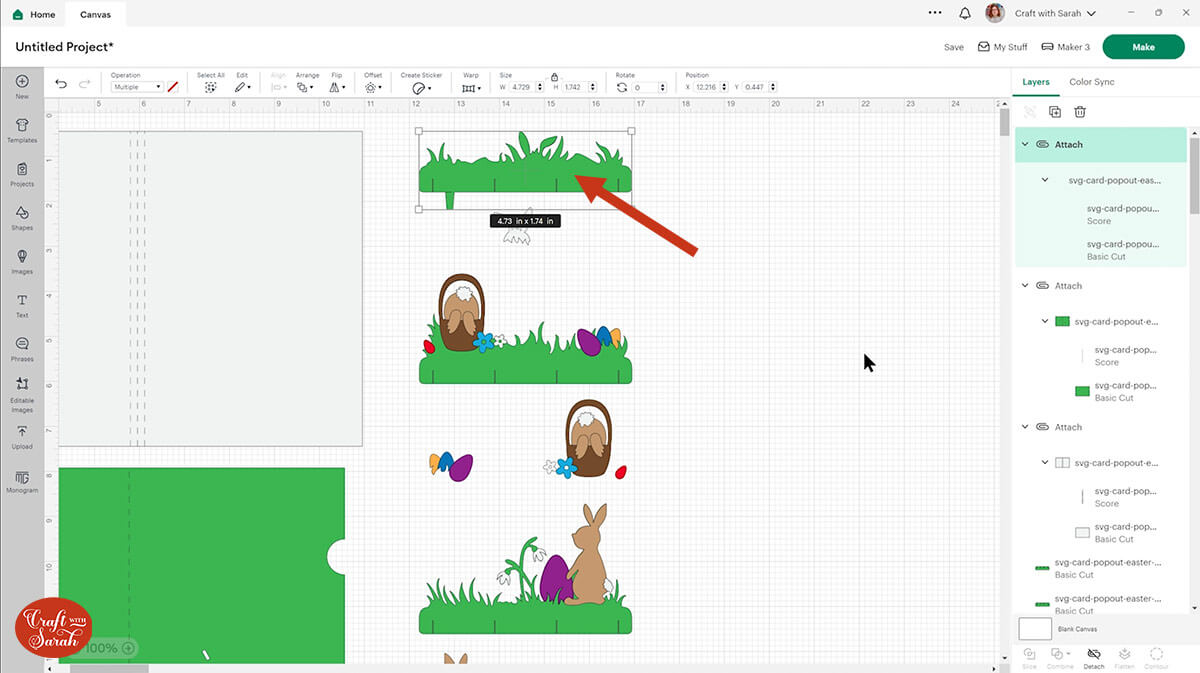Open the Arrange dropdown

305,87
